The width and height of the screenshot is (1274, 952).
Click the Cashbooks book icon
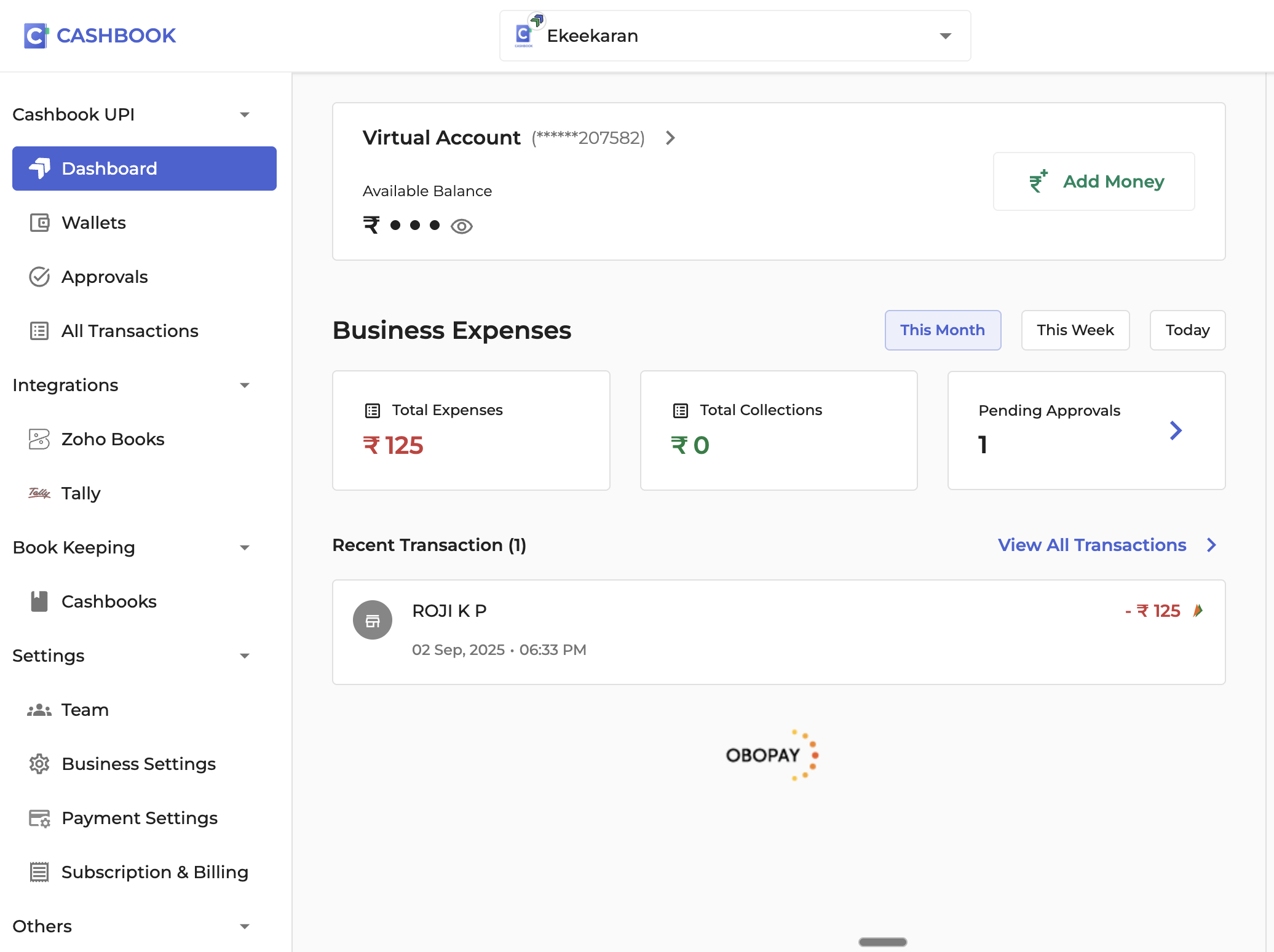[39, 601]
